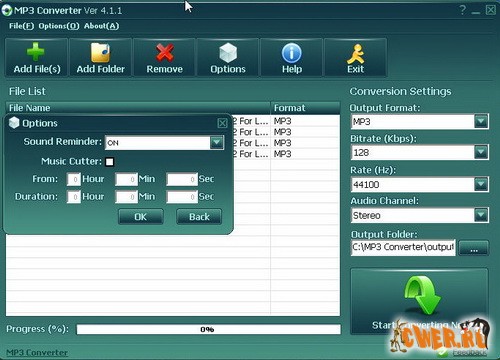Open the File(F) menu

(21, 26)
